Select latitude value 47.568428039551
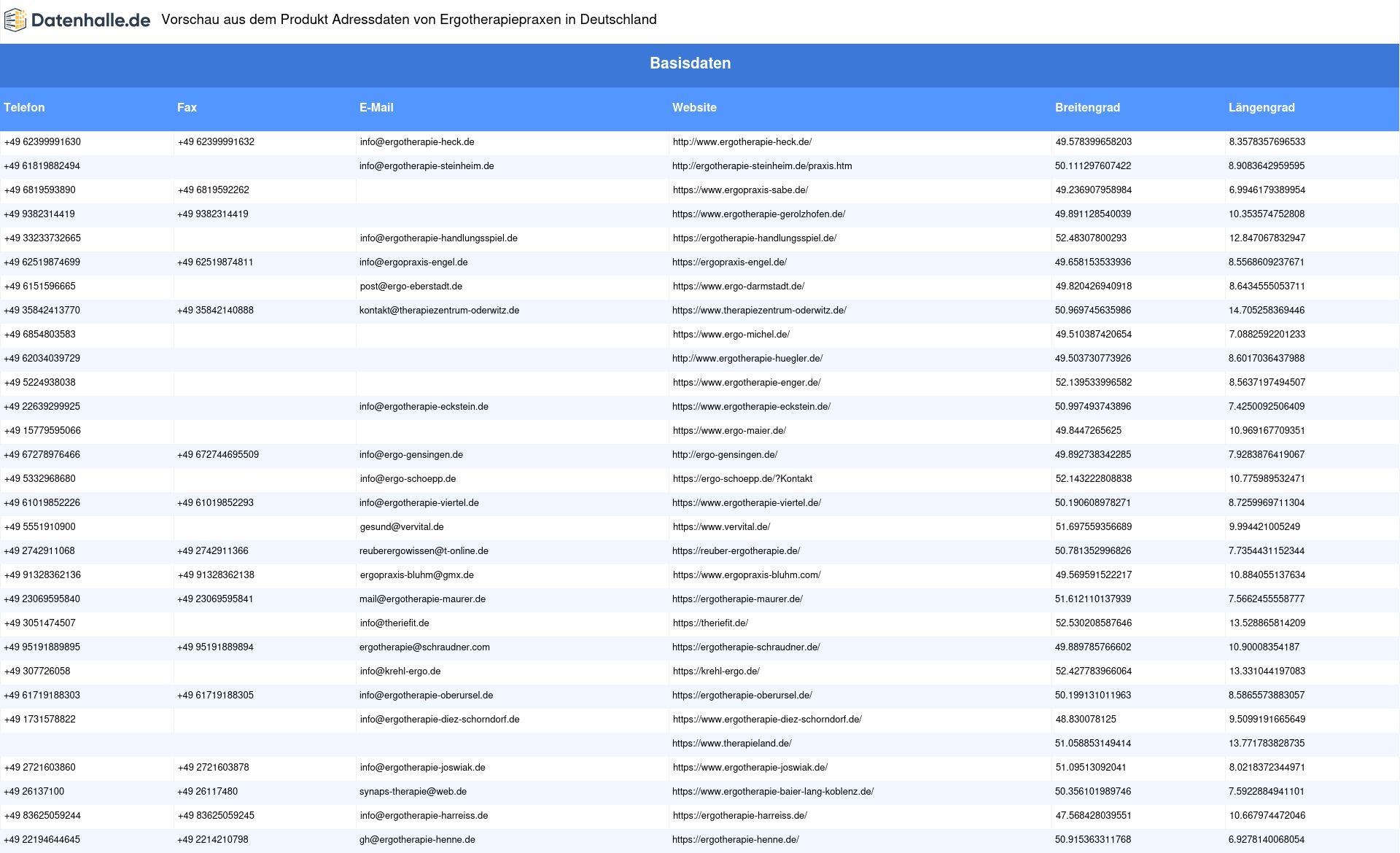 click(x=1093, y=816)
